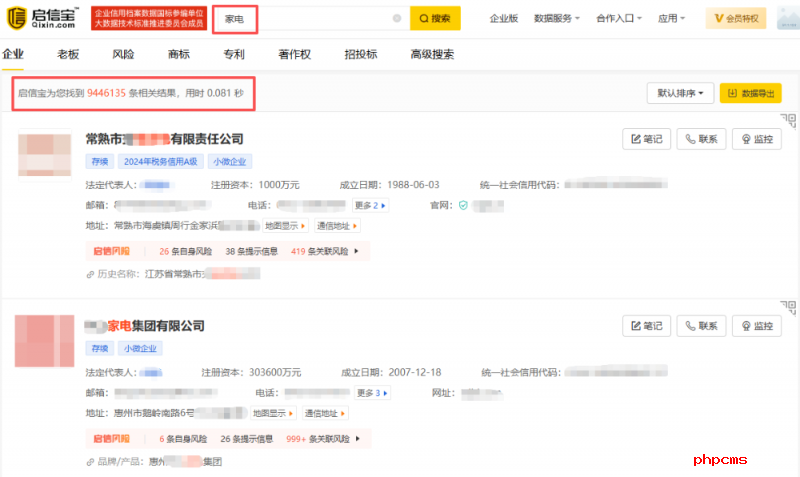Click the 品牌/产品 row for 惠州
Viewport: 800px width, 477px height.
tap(154, 462)
